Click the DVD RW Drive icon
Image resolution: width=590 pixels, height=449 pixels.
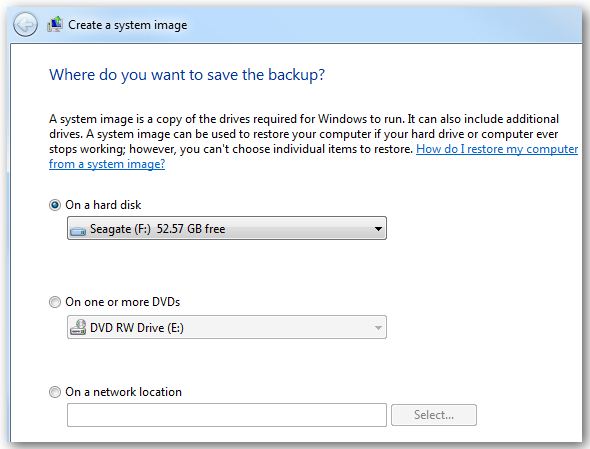coord(78,327)
